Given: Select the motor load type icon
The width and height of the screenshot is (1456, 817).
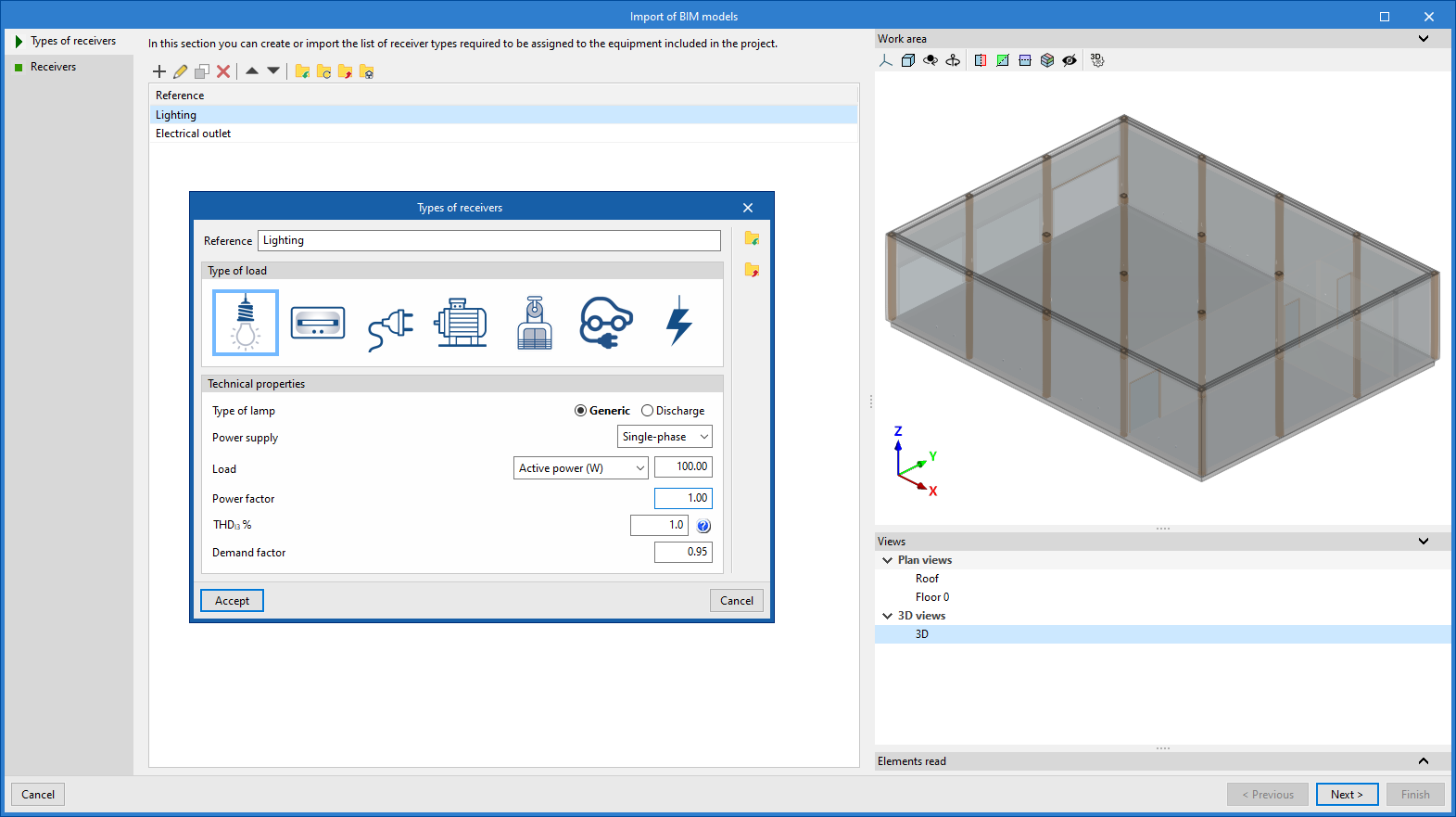Looking at the screenshot, I should pyautogui.click(x=461, y=323).
